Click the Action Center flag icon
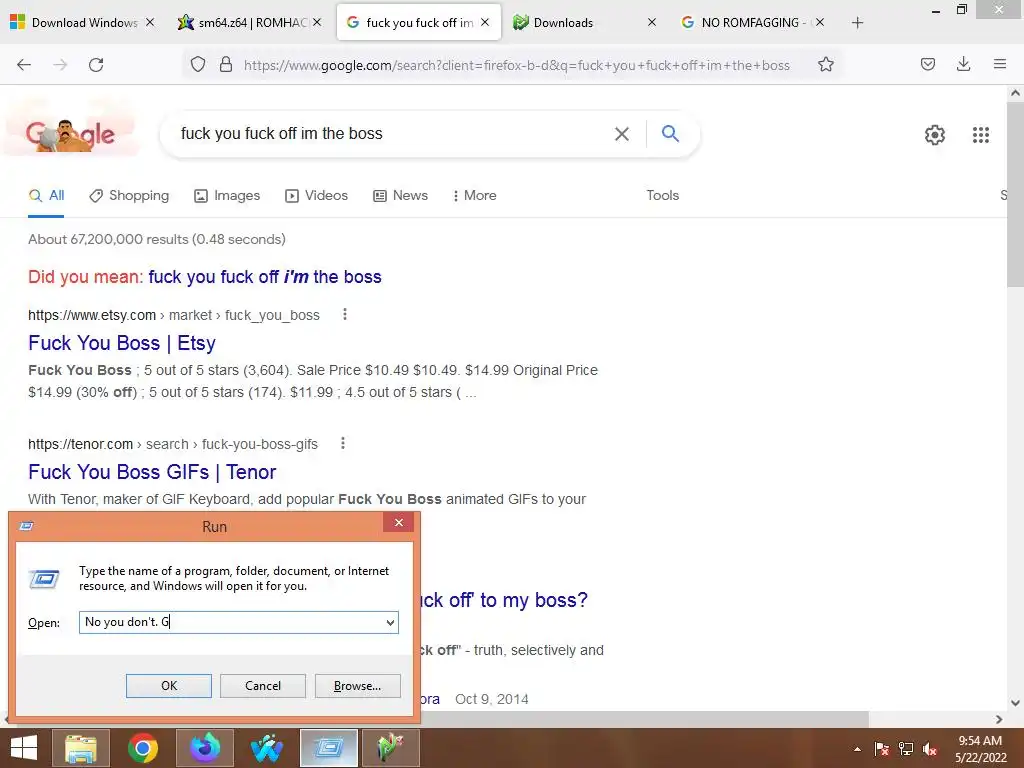Image resolution: width=1024 pixels, height=768 pixels. click(x=881, y=749)
